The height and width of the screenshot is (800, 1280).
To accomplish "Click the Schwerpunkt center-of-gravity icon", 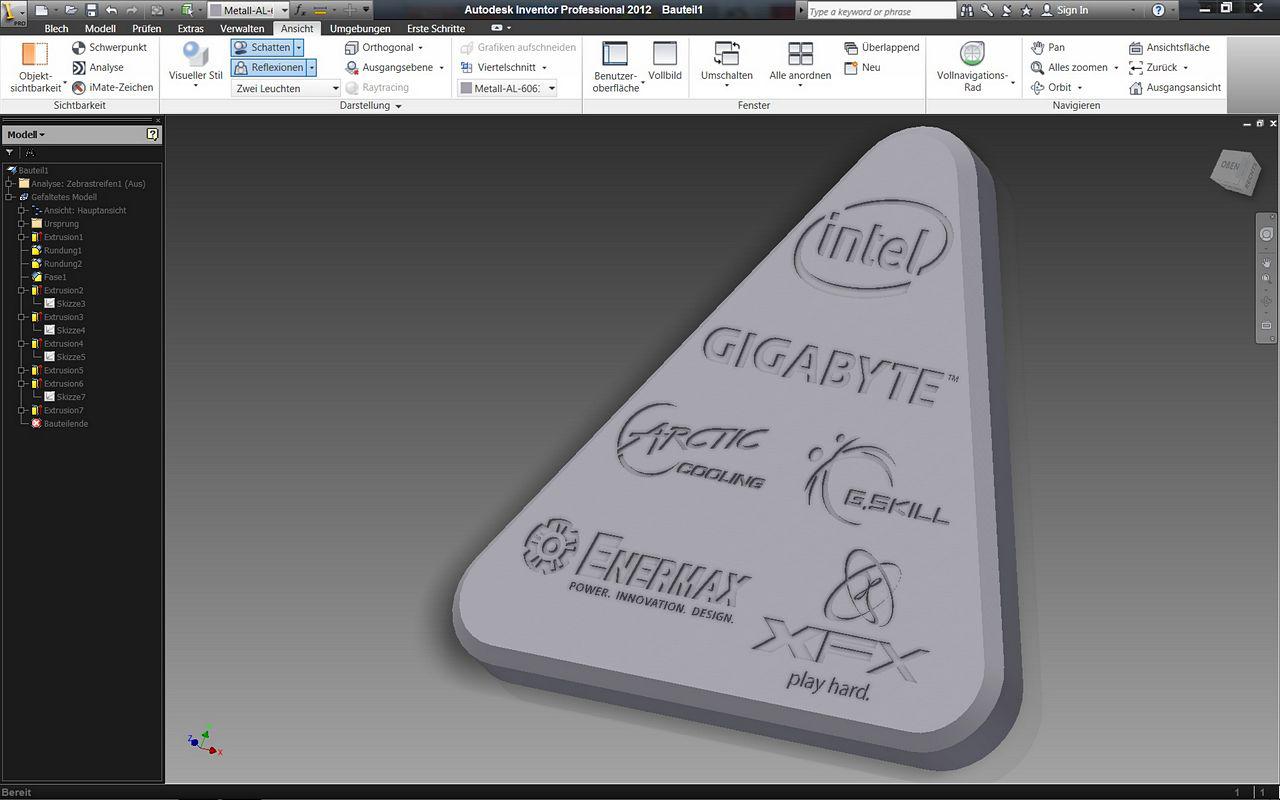I will [x=79, y=48].
